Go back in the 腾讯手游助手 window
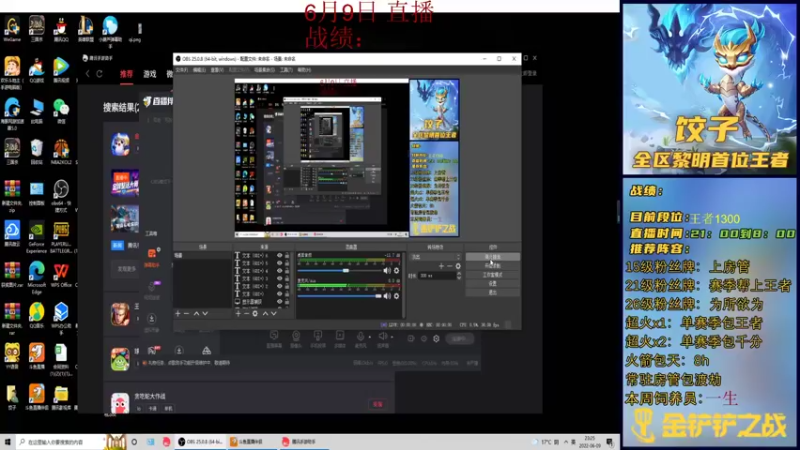 pos(88,74)
